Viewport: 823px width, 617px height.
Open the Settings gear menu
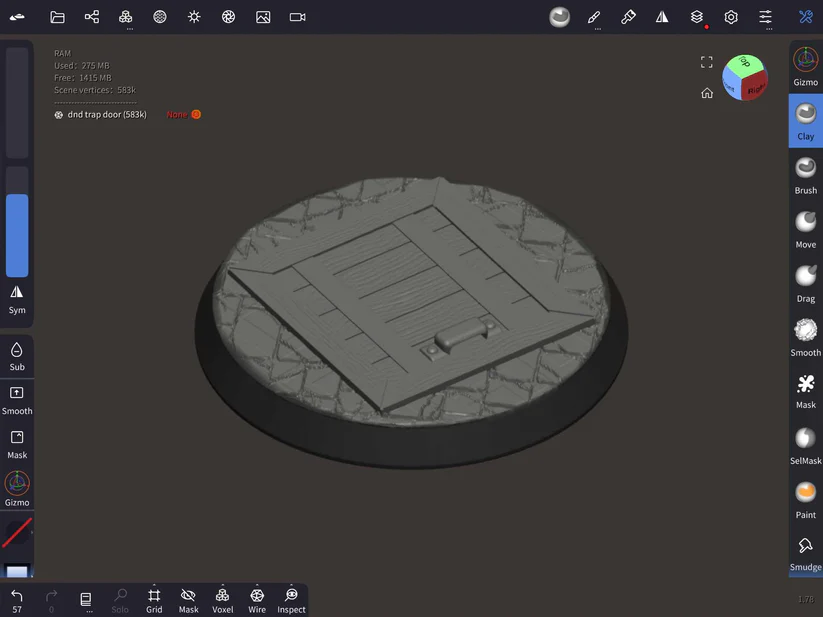click(731, 17)
